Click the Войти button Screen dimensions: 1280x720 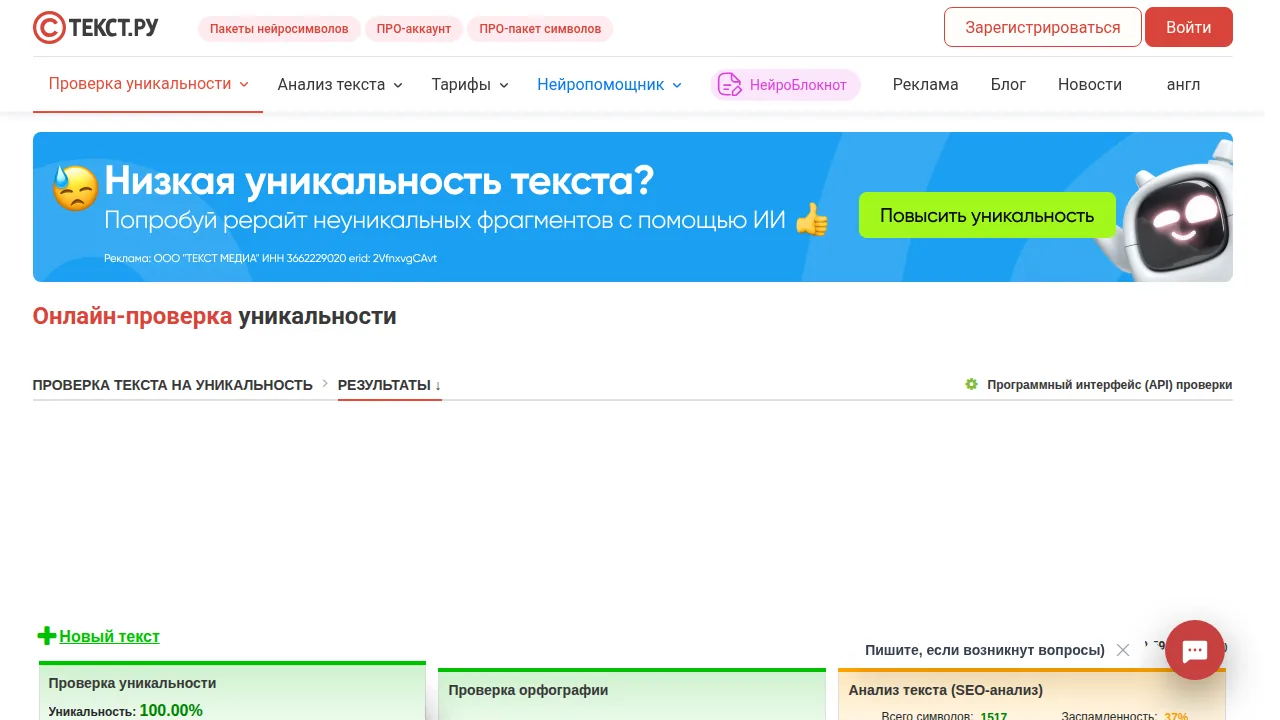point(1189,27)
